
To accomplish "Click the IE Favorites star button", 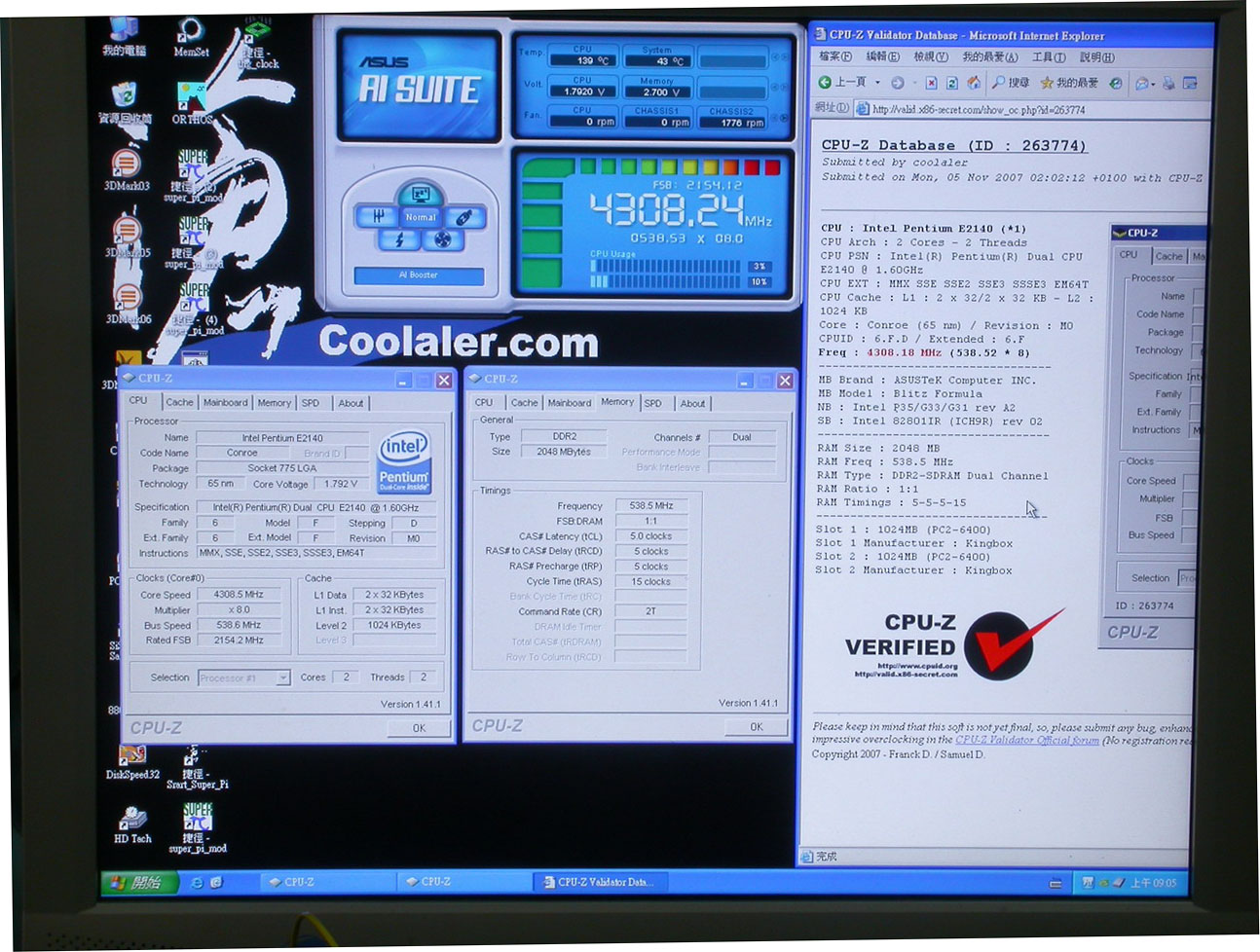I will pos(1069,83).
